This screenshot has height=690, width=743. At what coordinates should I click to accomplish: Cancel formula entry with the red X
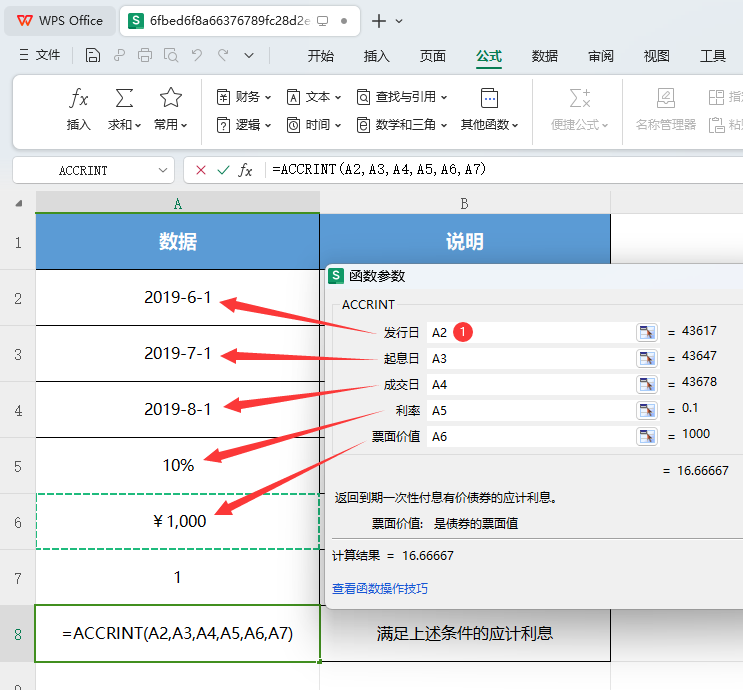[201, 170]
